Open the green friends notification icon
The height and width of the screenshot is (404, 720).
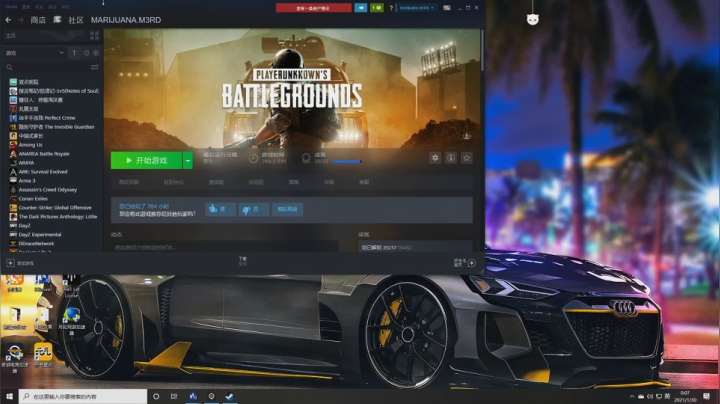377,8
